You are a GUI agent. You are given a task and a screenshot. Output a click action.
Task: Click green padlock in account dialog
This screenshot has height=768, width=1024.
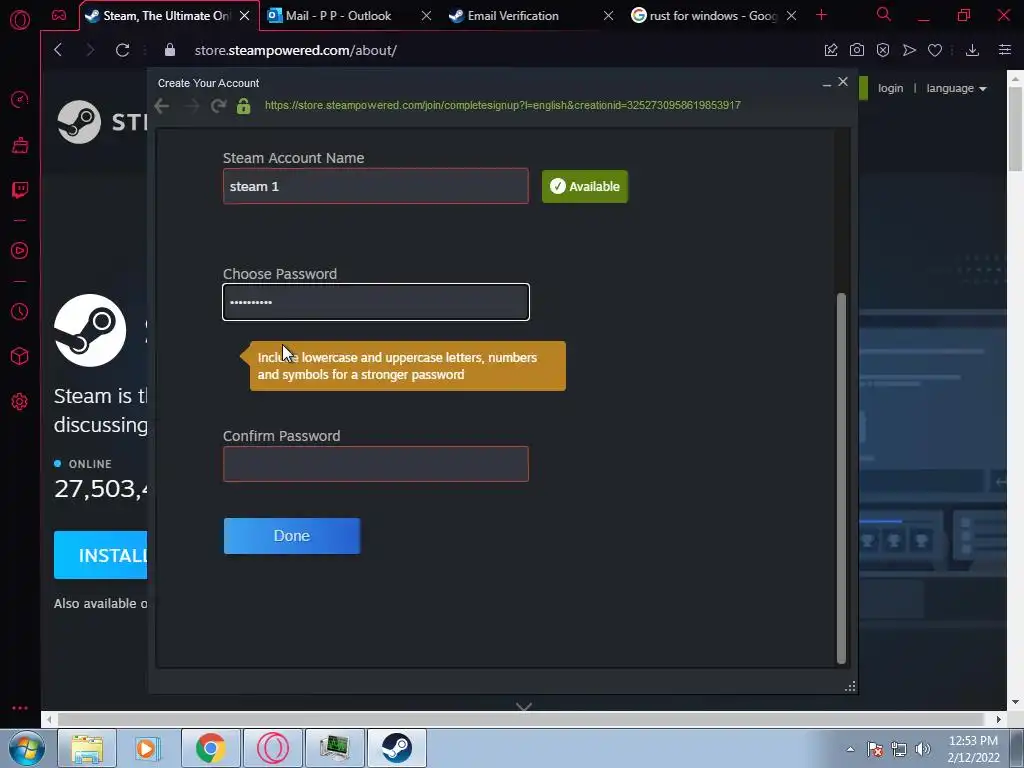[244, 106]
